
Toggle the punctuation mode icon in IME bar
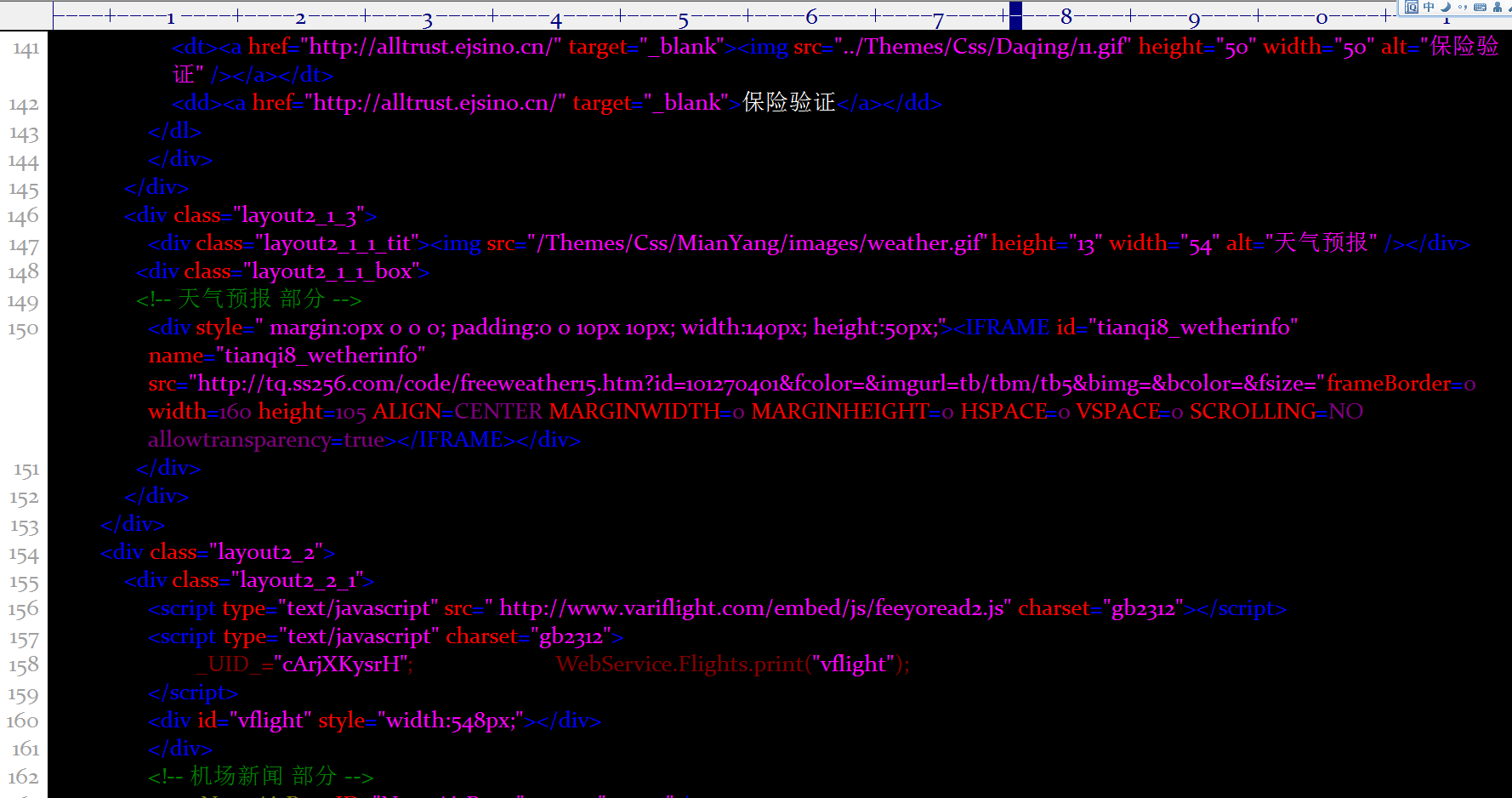[1463, 7]
